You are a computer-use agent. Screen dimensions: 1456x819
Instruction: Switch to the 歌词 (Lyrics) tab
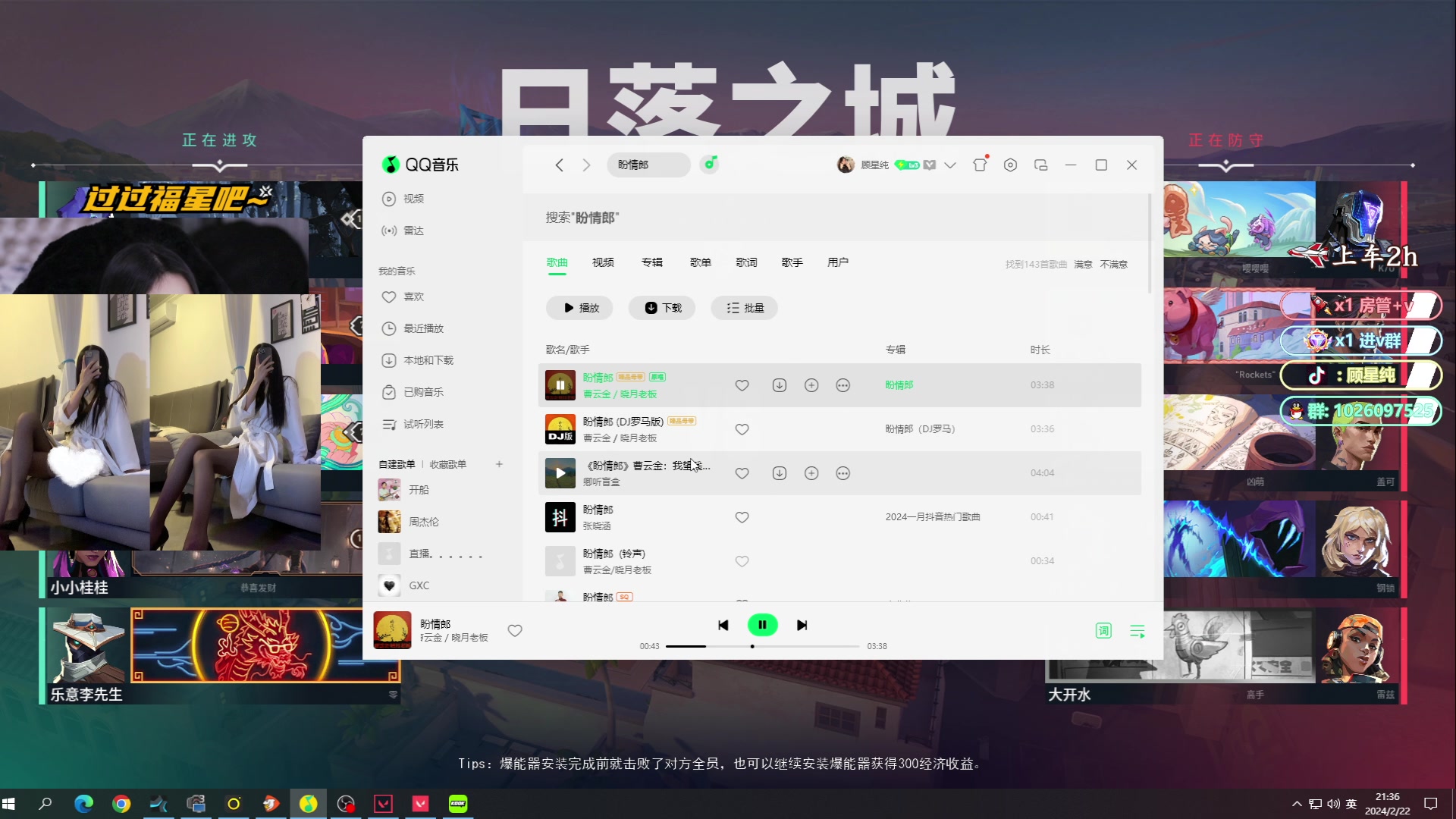[746, 262]
